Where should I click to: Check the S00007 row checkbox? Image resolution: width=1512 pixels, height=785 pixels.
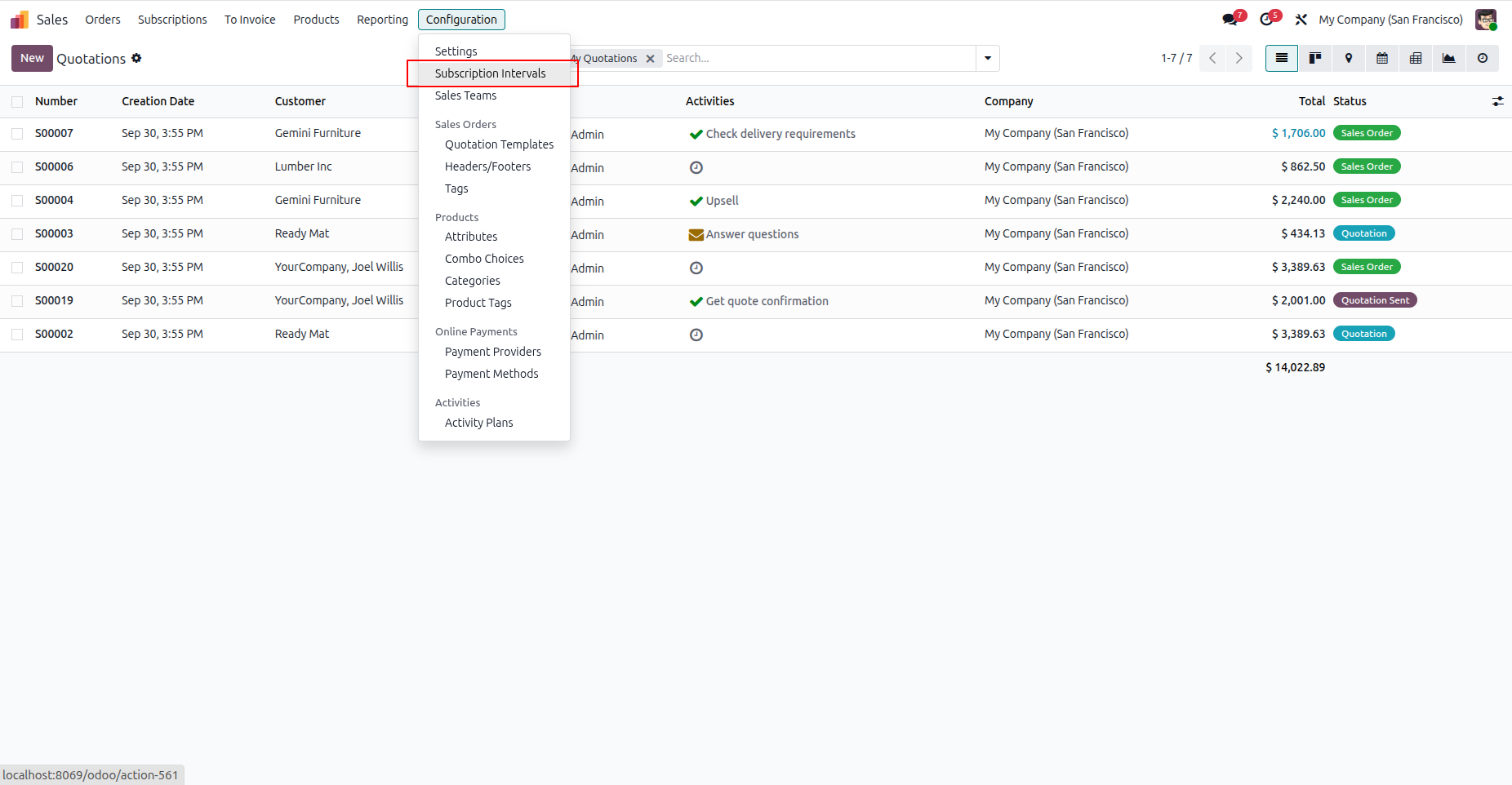[x=17, y=134]
